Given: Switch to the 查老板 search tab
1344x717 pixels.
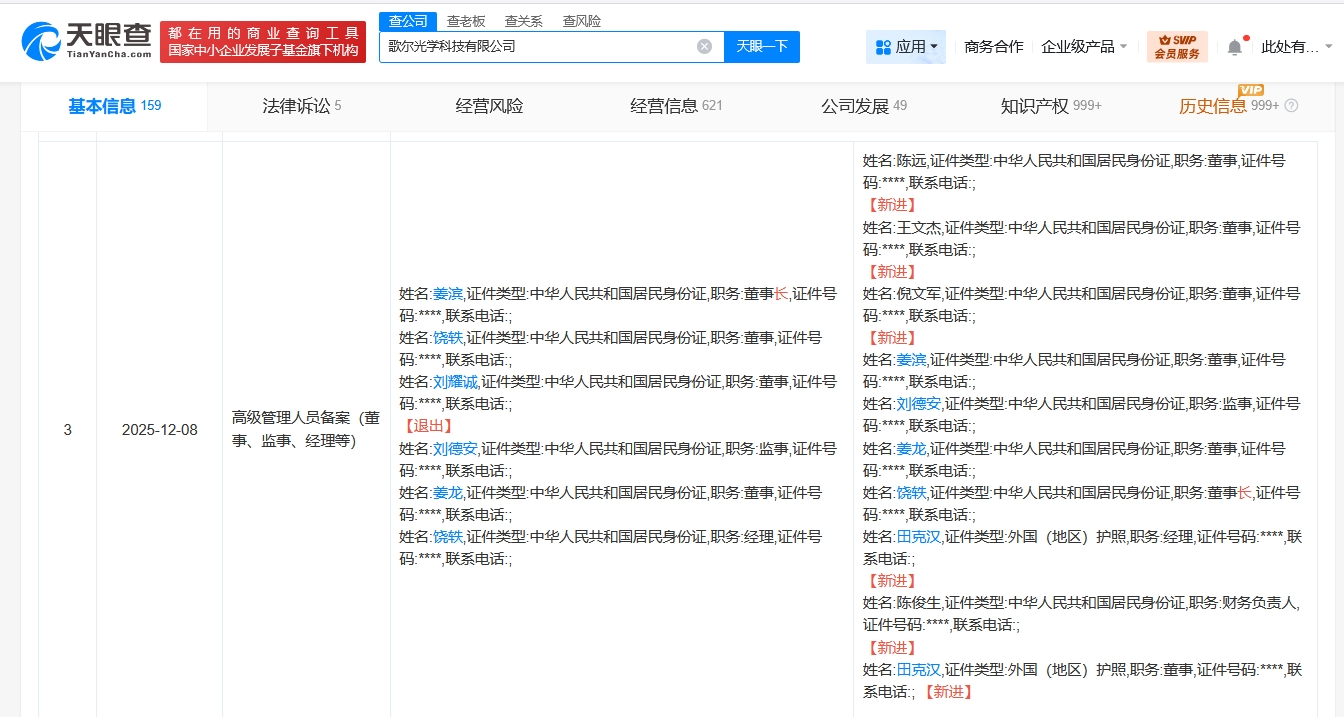Looking at the screenshot, I should click(466, 21).
